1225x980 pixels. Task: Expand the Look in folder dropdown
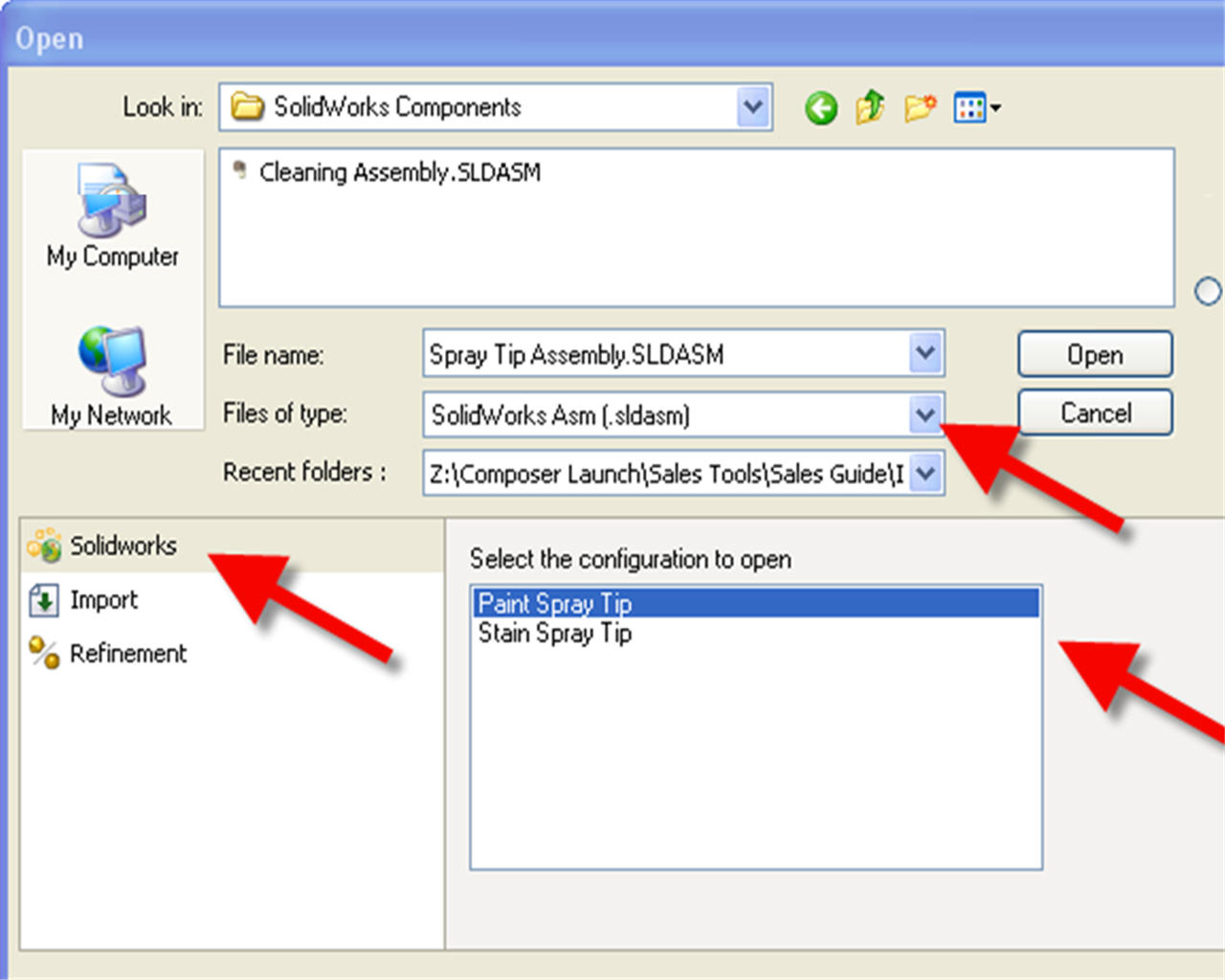point(753,107)
